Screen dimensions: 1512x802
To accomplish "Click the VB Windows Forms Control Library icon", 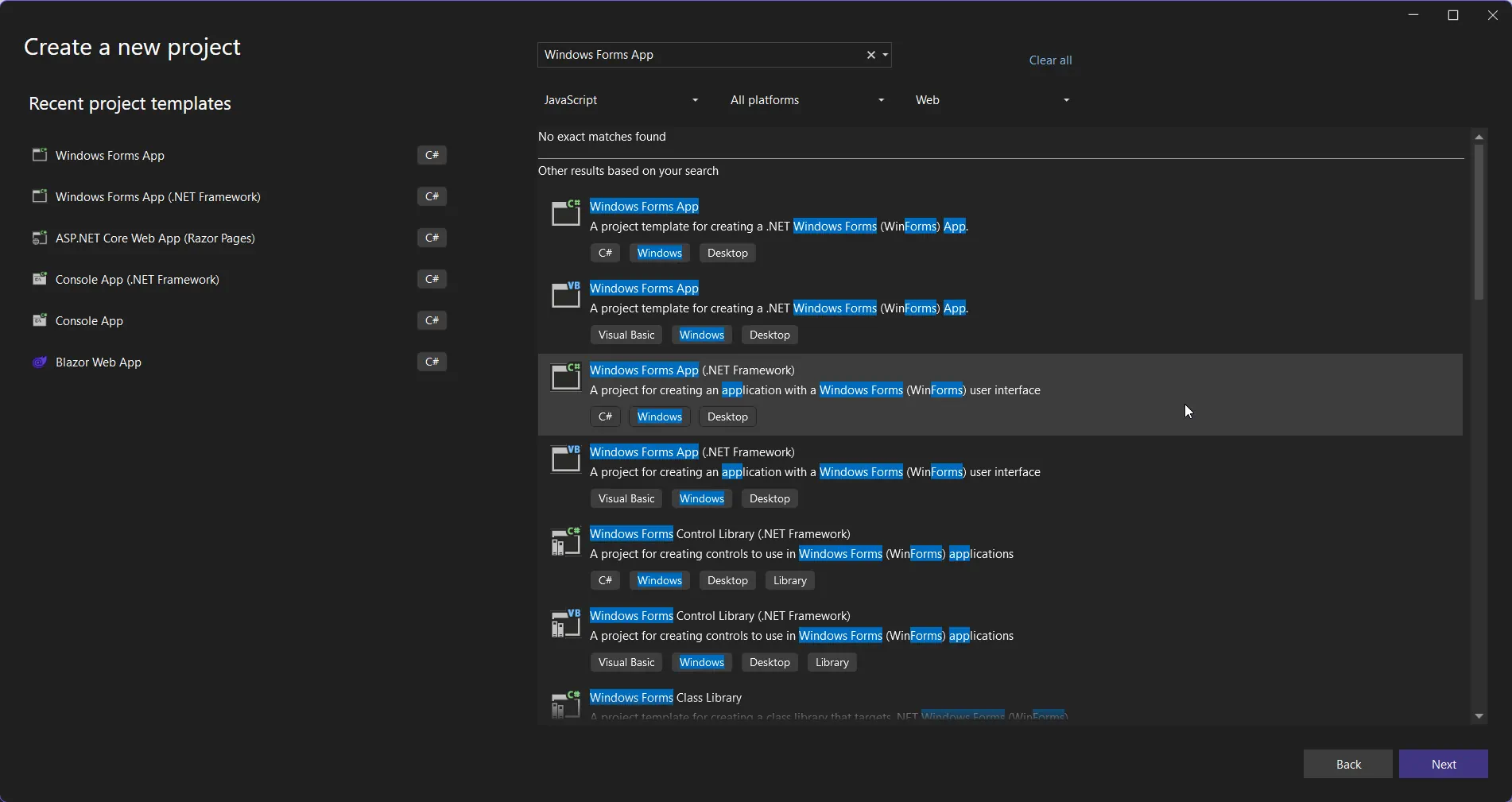I will coord(566,624).
